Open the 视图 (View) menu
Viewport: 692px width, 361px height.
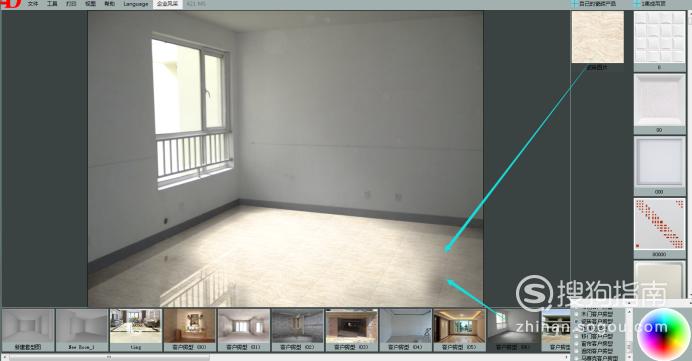click(90, 4)
